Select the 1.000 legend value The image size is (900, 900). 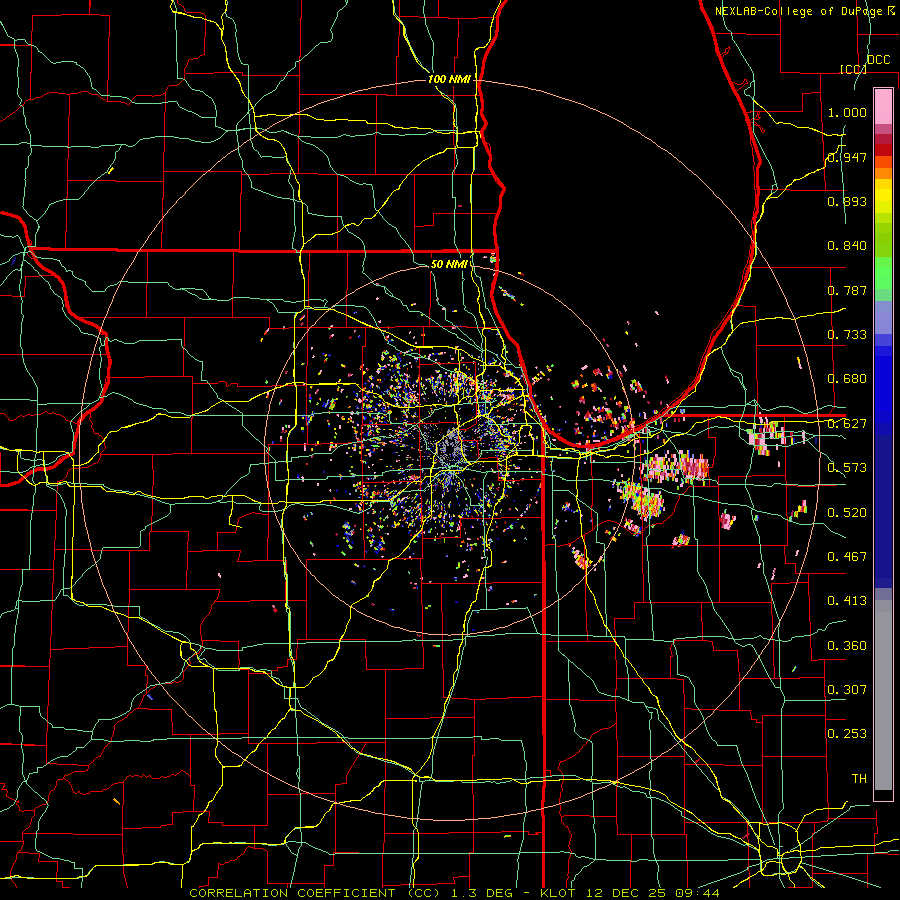pos(847,112)
